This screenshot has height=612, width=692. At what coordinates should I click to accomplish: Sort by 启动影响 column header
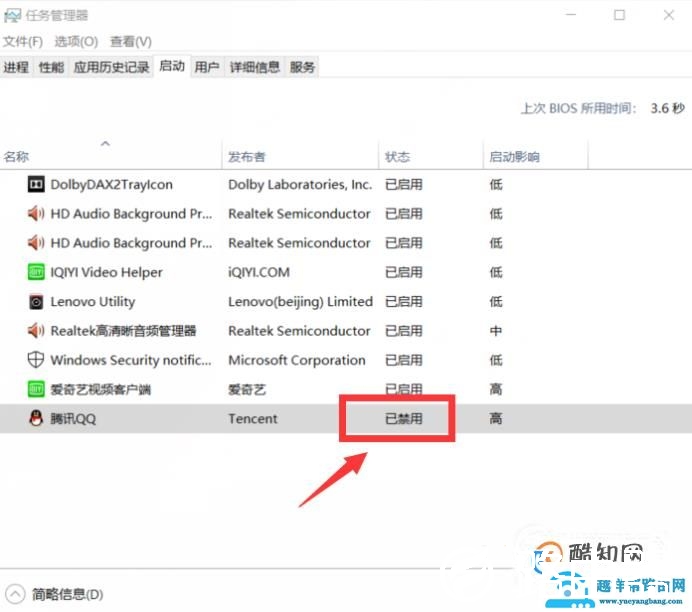[x=514, y=157]
